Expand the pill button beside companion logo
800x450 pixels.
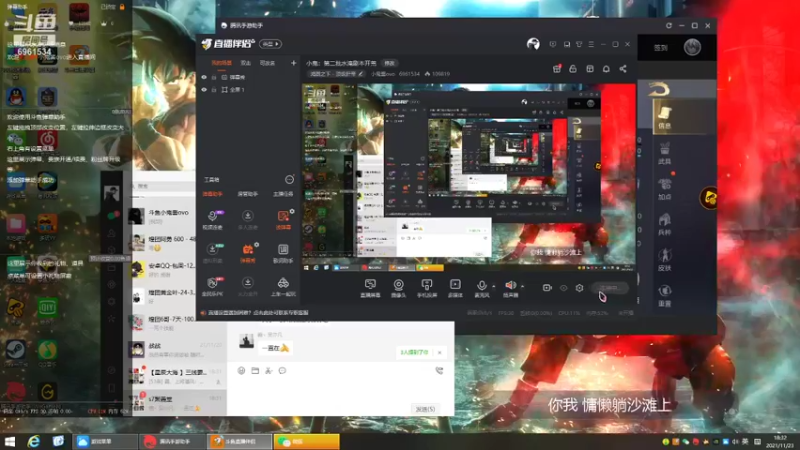point(270,44)
